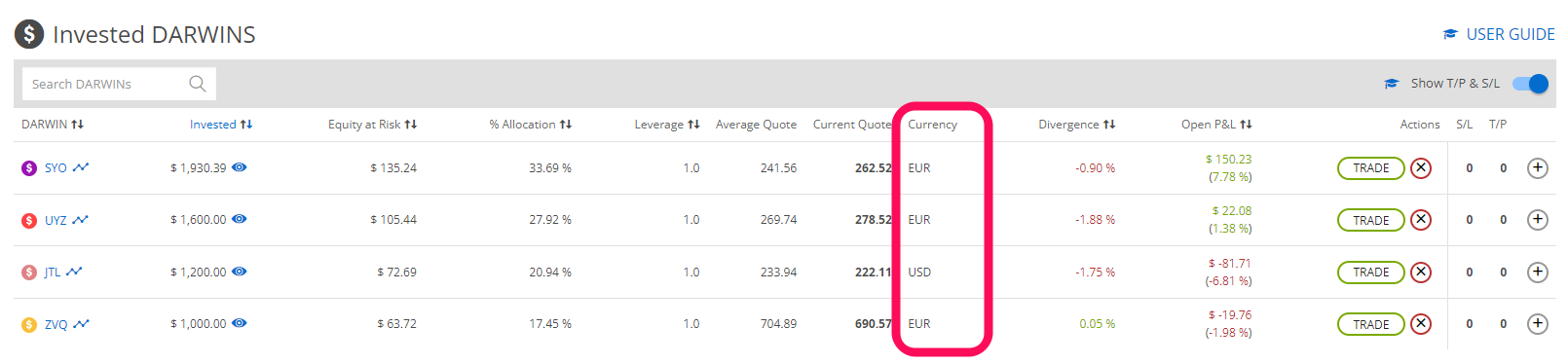This screenshot has height=364, width=1568.
Task: Add T/P and S/L for SYO row
Action: point(1538,168)
